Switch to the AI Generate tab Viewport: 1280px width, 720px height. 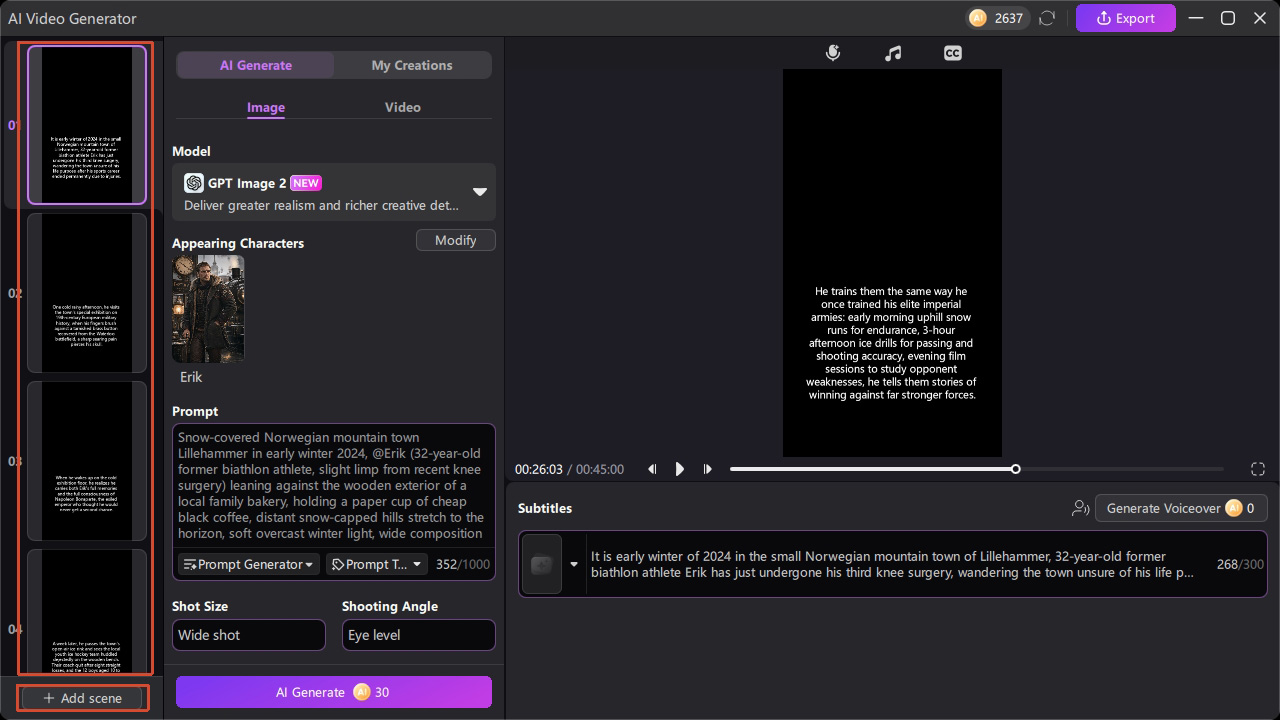pyautogui.click(x=256, y=65)
